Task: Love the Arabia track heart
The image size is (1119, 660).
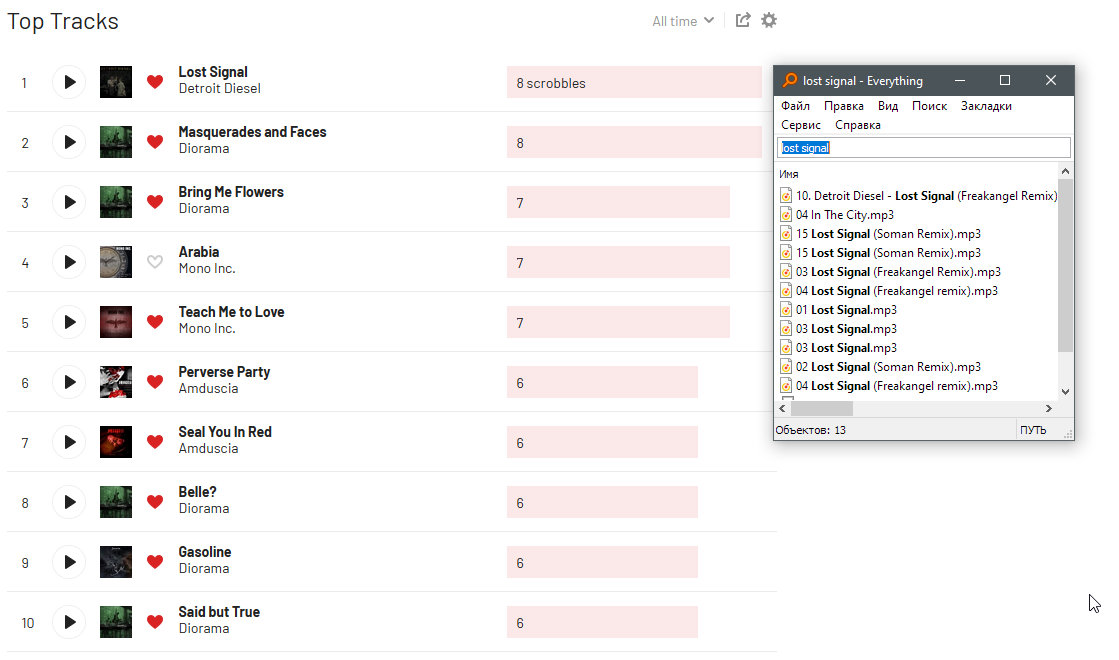Action: [155, 262]
